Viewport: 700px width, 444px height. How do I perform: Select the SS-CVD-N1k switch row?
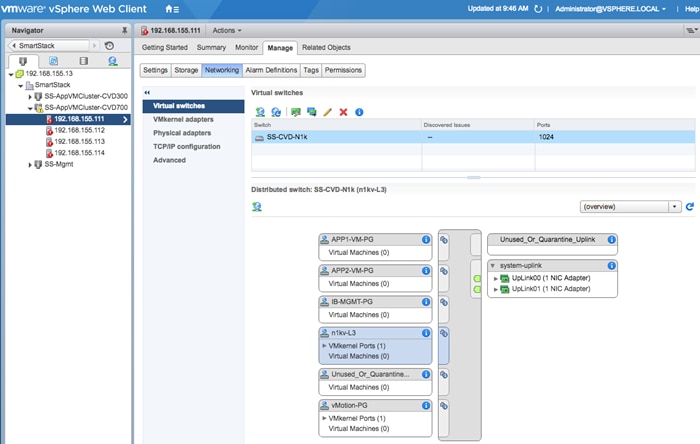tap(473, 137)
